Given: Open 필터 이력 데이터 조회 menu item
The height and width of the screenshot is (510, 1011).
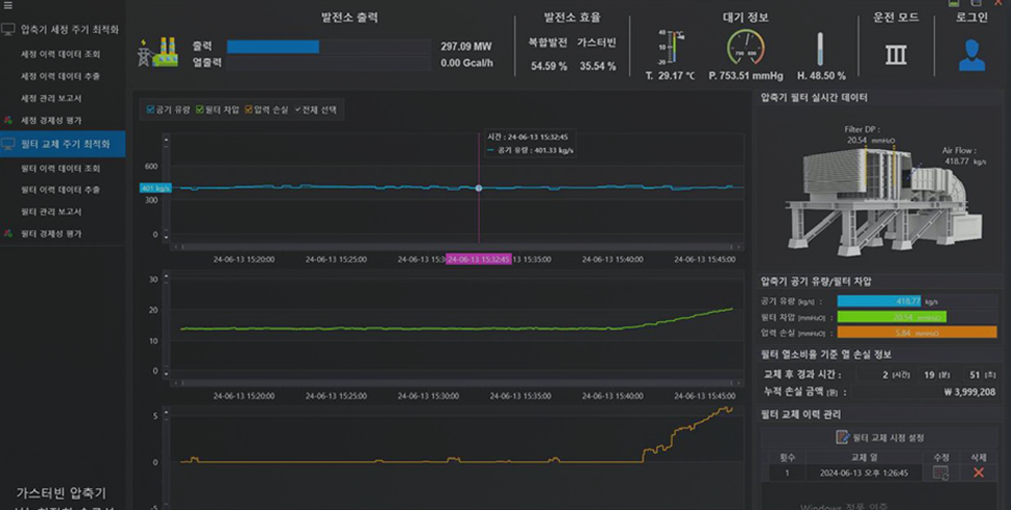Looking at the screenshot, I should click(x=61, y=168).
